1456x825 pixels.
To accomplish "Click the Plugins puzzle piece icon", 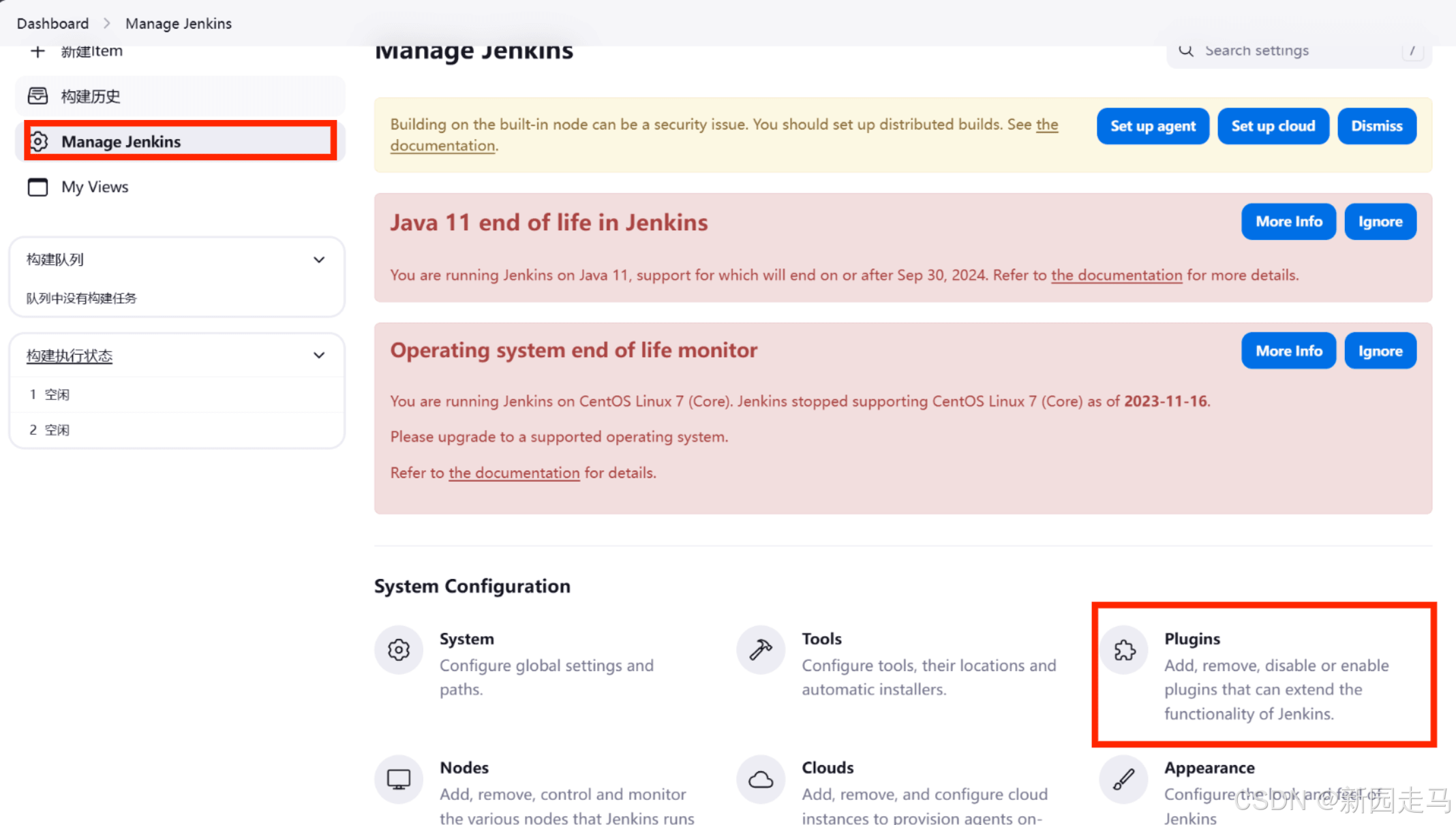I will click(x=1124, y=650).
